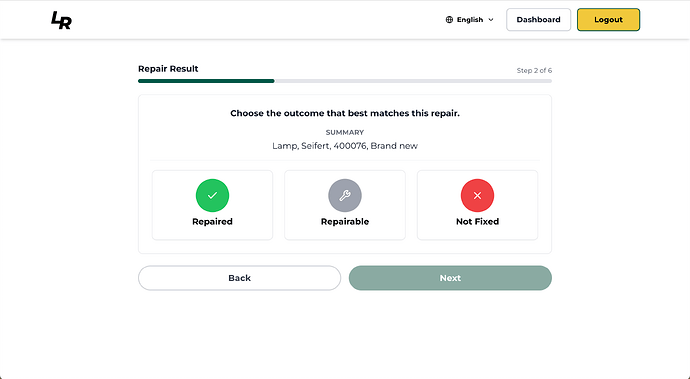
Task: Expand language chevron next to English
Action: point(491,20)
